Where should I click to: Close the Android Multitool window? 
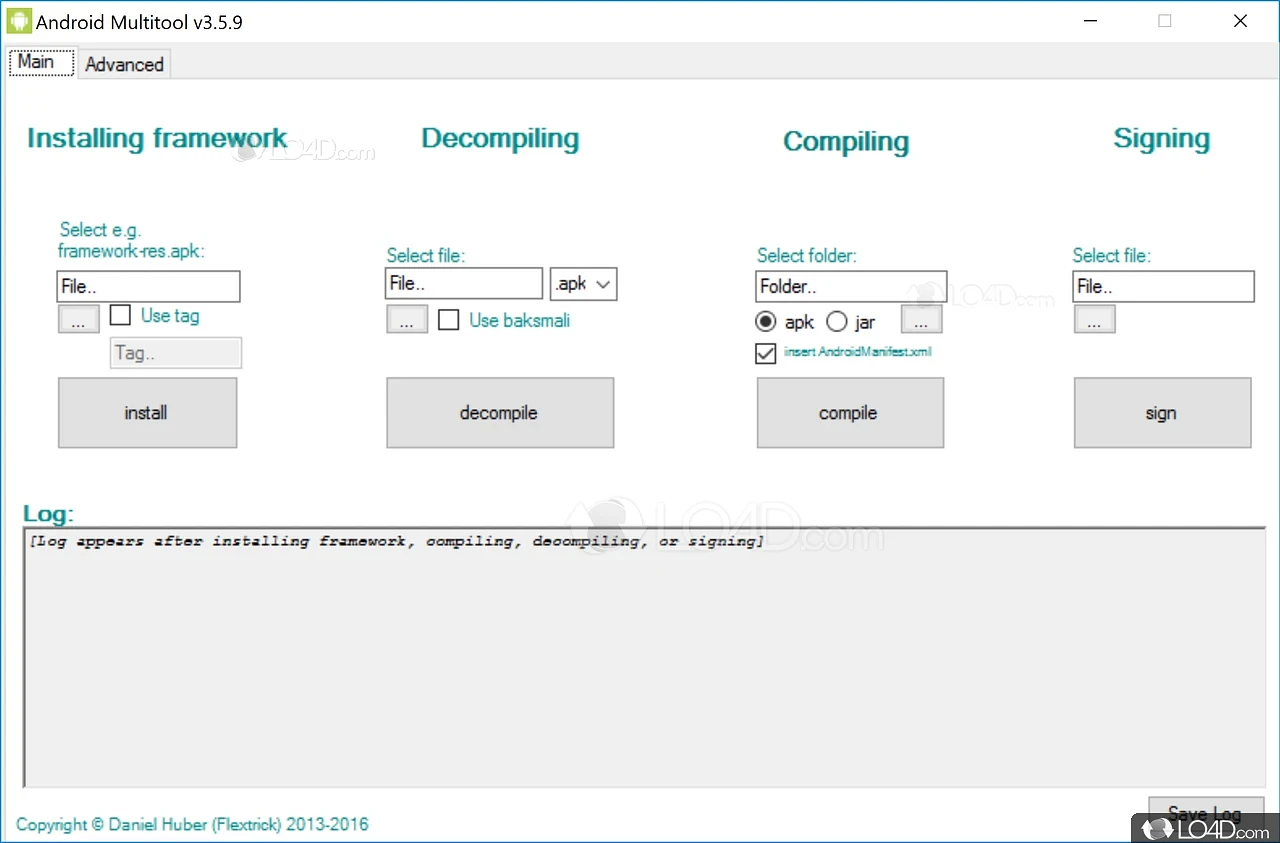pyautogui.click(x=1241, y=21)
